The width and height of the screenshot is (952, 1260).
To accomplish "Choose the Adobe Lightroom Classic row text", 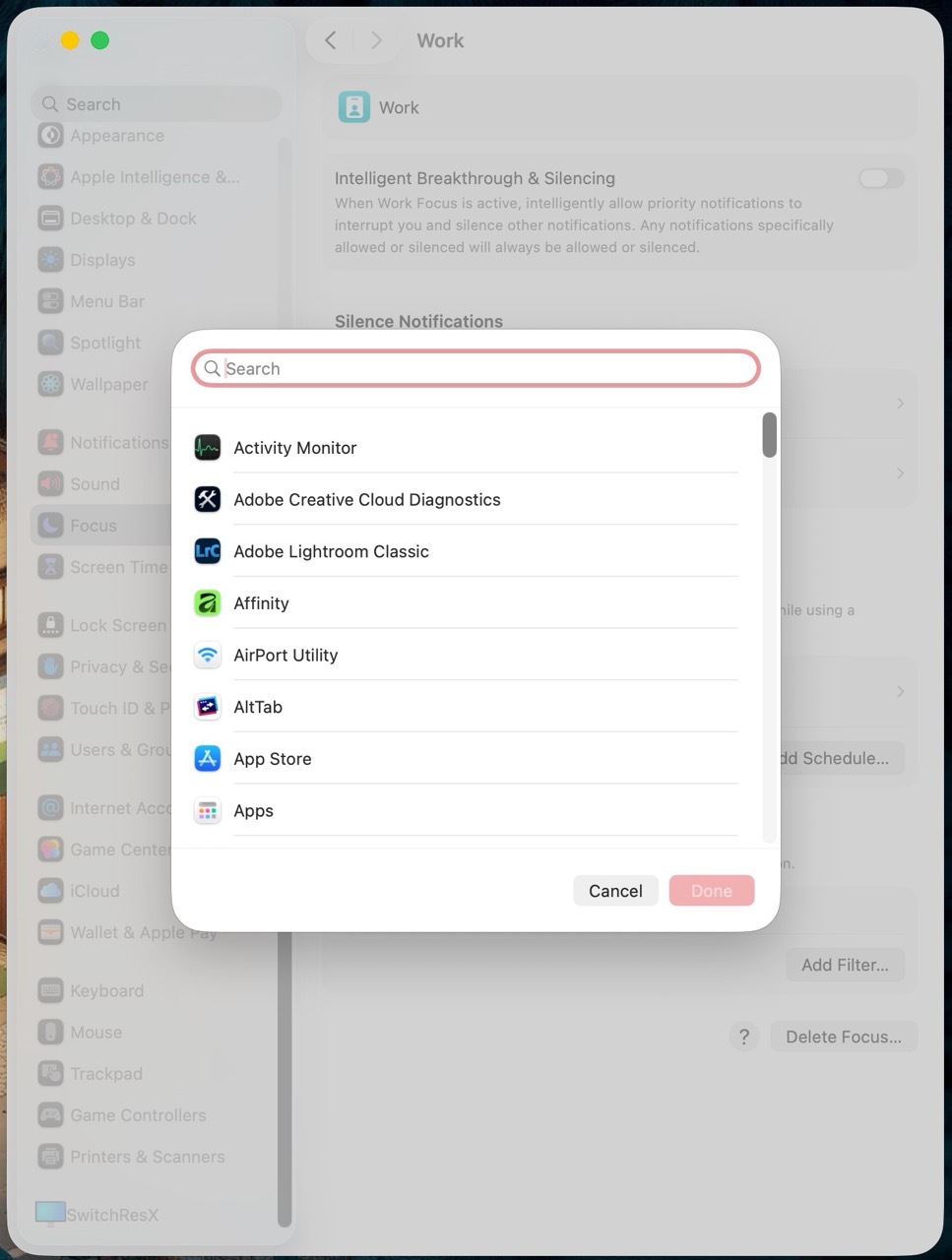I will tap(332, 551).
